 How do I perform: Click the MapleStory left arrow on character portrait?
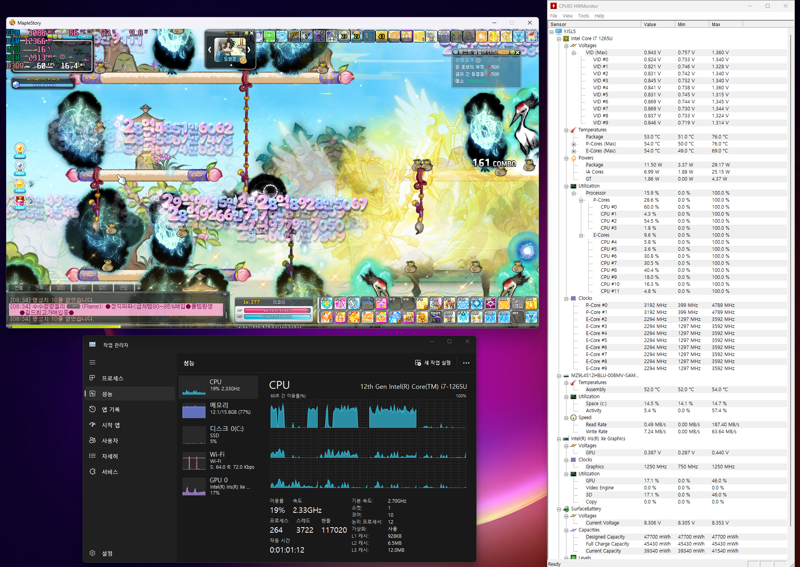pyautogui.click(x=210, y=50)
